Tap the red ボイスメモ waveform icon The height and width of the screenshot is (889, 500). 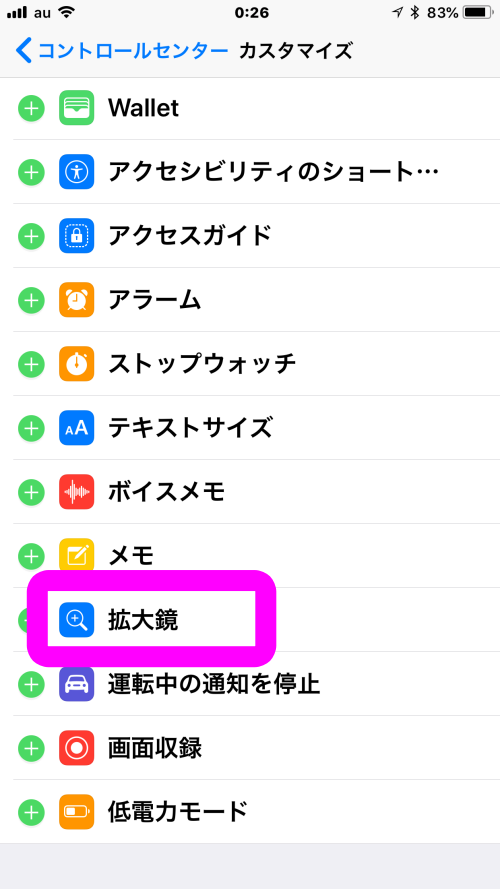tap(77, 492)
